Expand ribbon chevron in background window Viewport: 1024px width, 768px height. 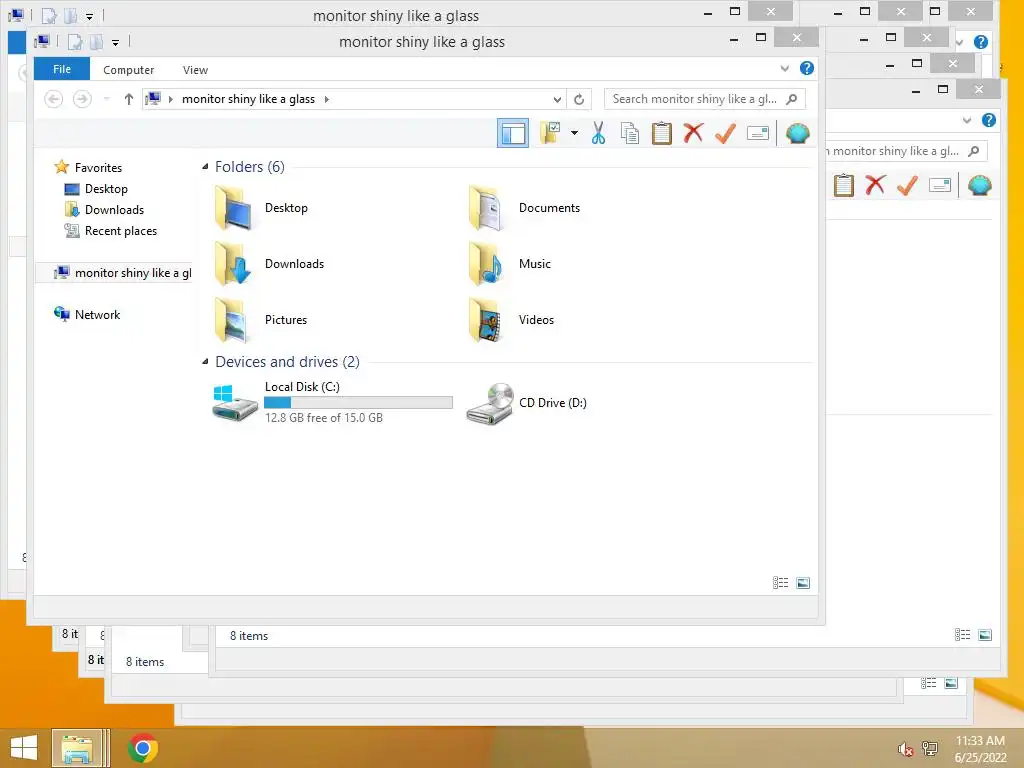tap(967, 120)
